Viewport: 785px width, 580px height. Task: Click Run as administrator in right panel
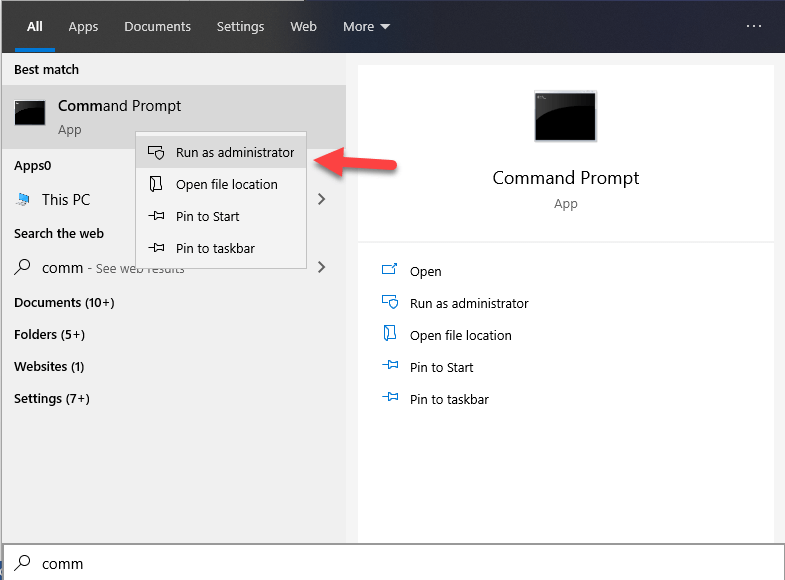click(x=469, y=303)
